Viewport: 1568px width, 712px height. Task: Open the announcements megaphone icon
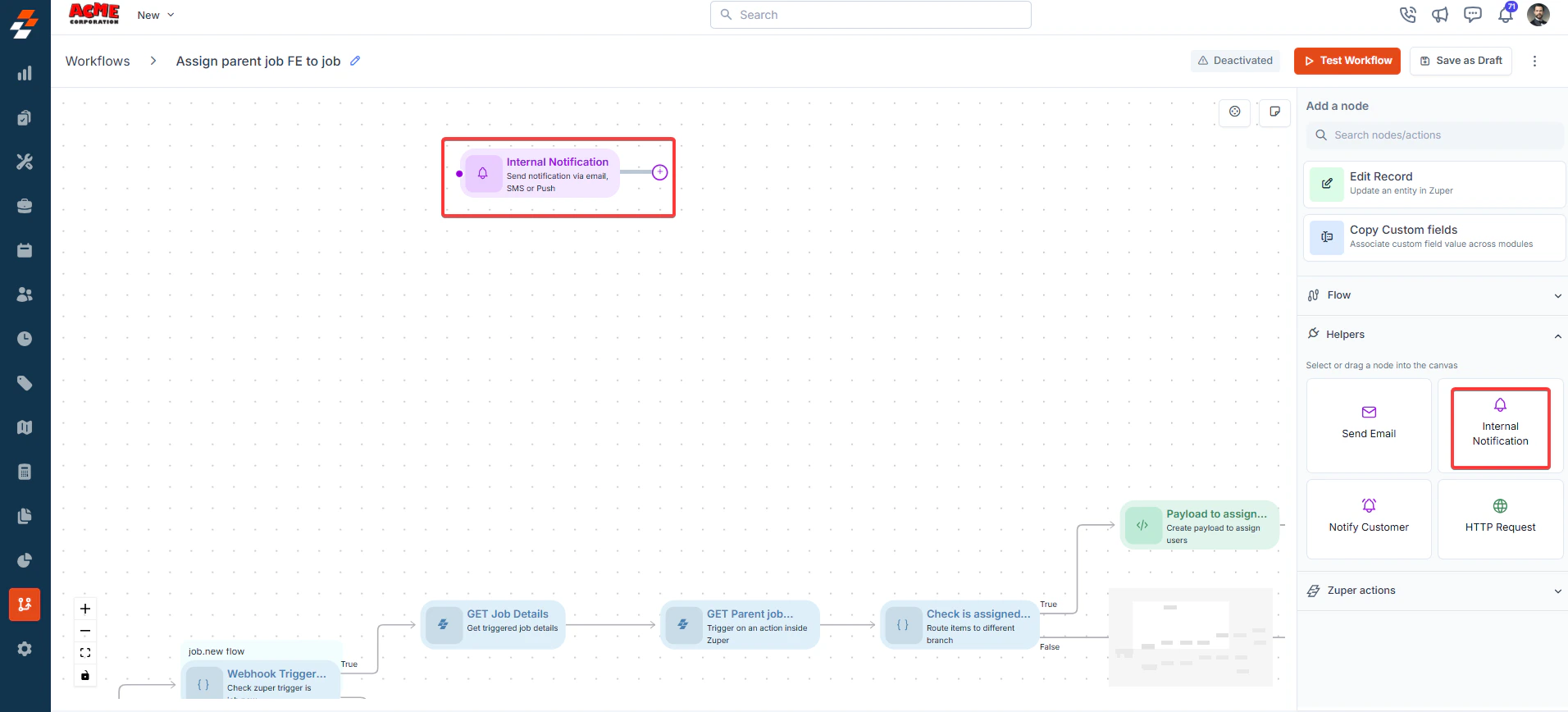[x=1440, y=15]
